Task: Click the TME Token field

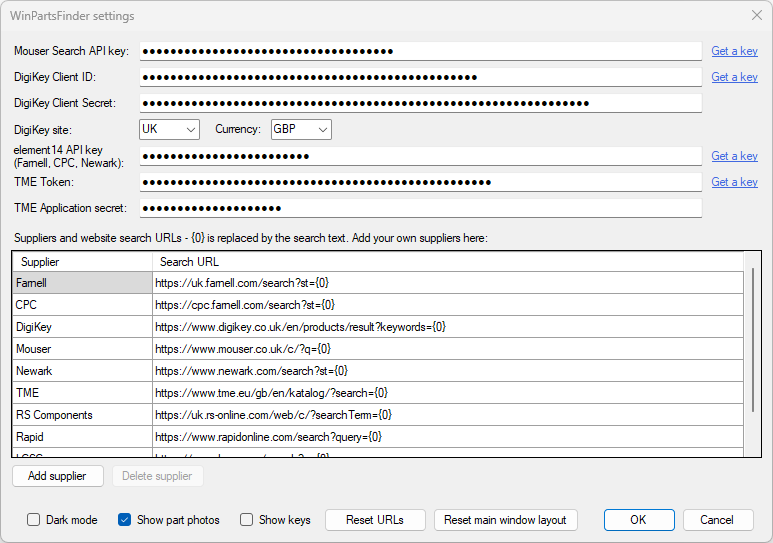Action: tap(421, 182)
